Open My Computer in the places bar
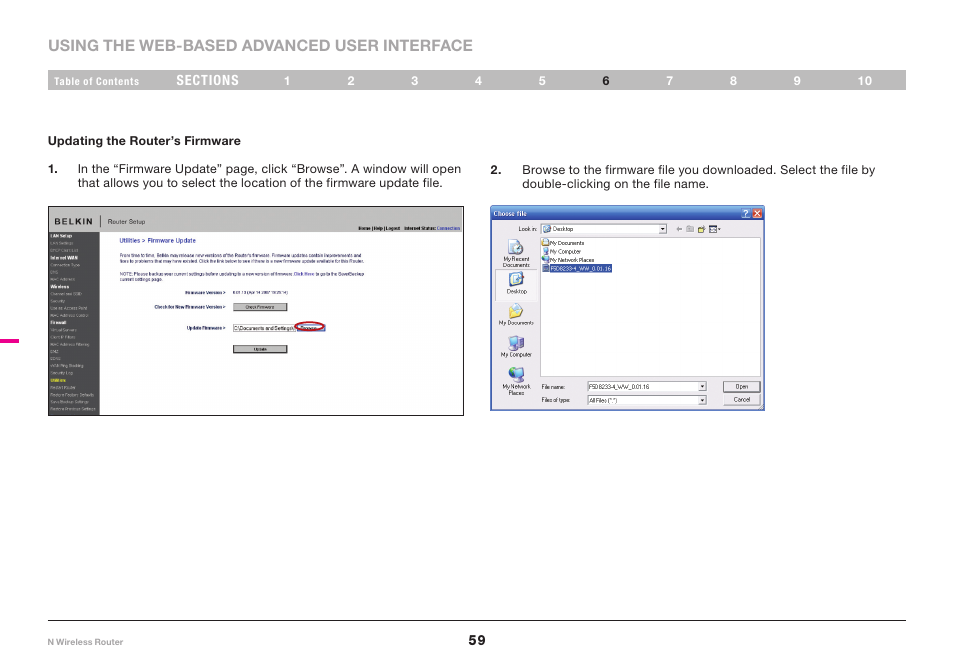Image resolution: width=954 pixels, height=668 pixels. click(516, 346)
